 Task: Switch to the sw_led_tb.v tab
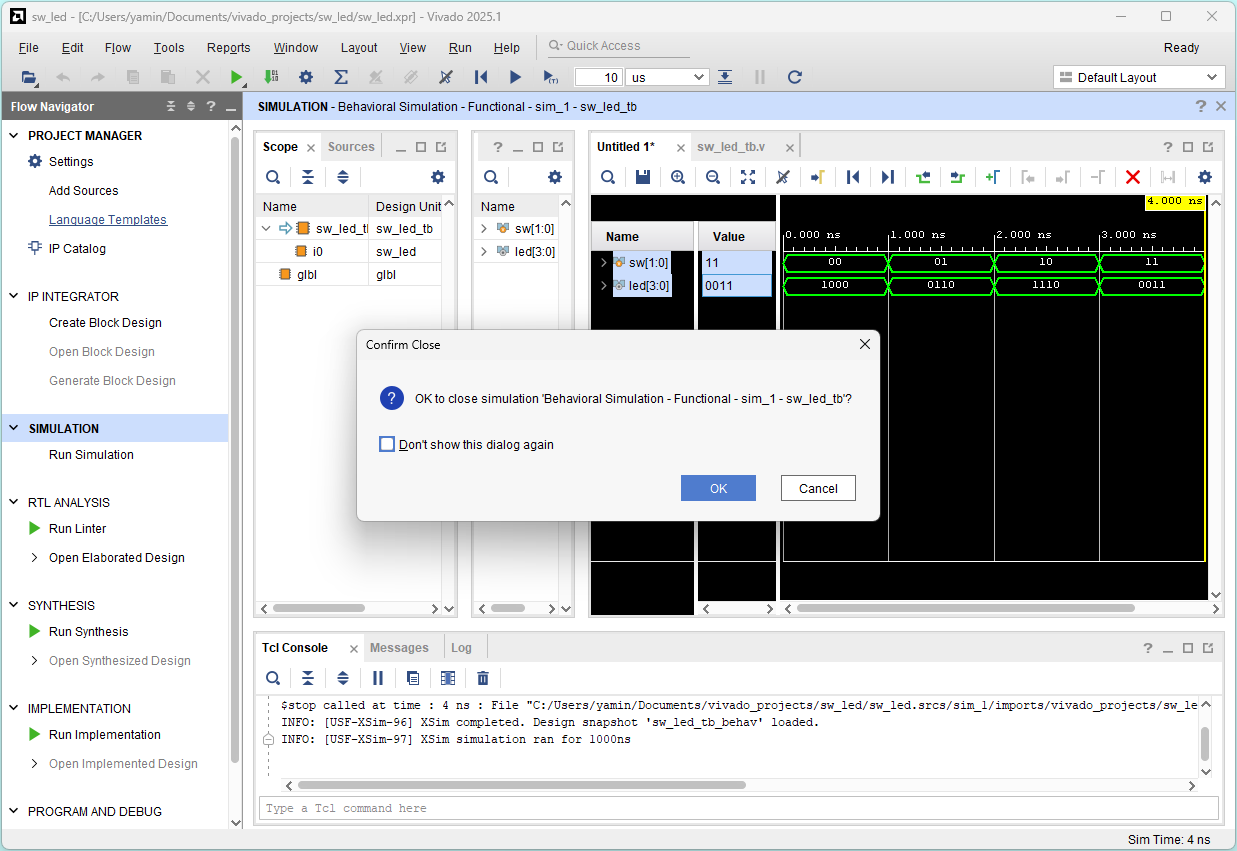731,147
